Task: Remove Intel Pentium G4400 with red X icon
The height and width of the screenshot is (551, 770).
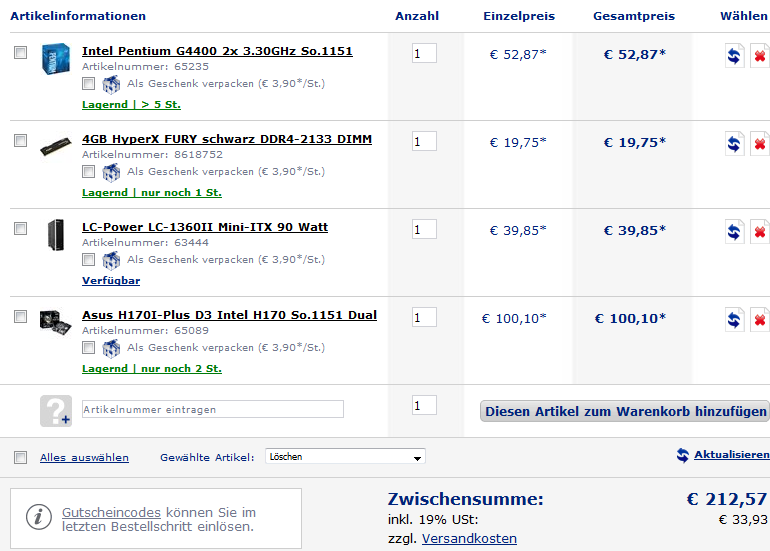Action: click(760, 55)
